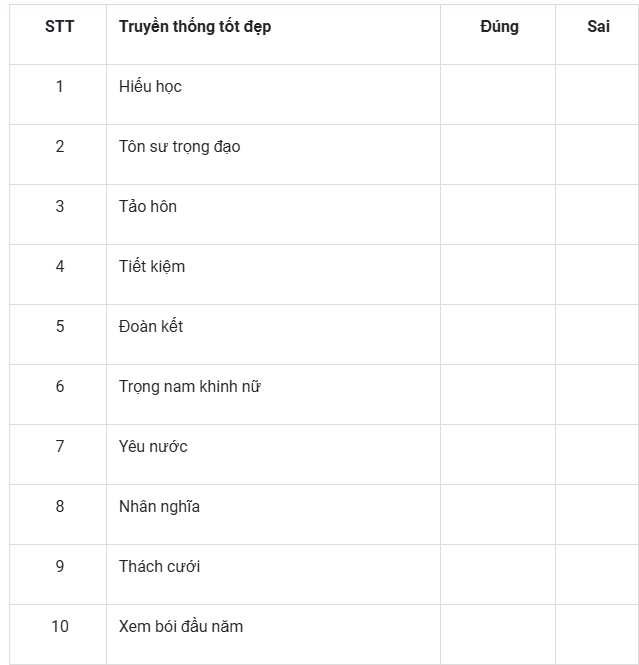Viewport: 639px width, 665px height.
Task: Select the text Tôn sư trọng đạo
Action: [x=179, y=147]
